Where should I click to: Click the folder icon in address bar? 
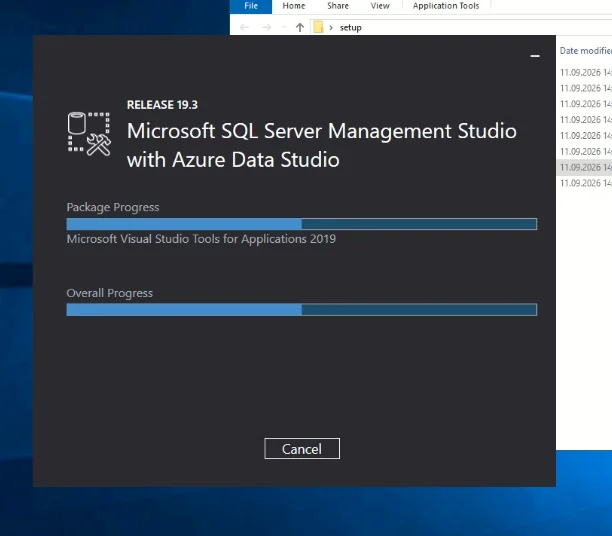point(318,27)
